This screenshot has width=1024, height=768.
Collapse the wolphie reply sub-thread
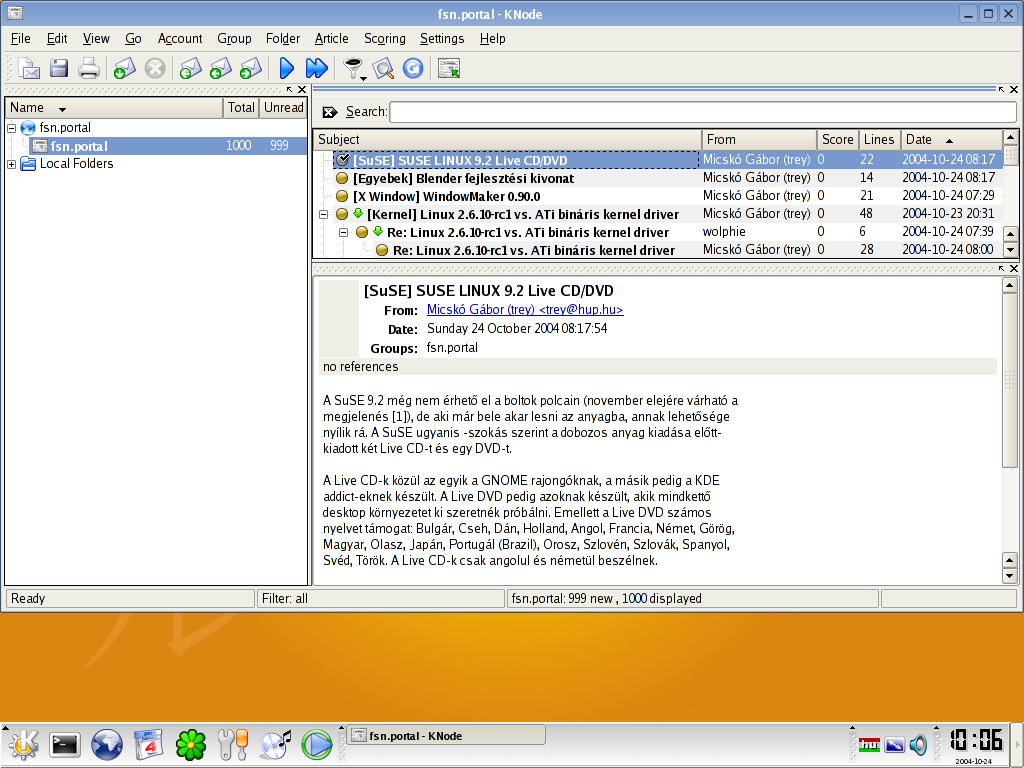coord(344,232)
